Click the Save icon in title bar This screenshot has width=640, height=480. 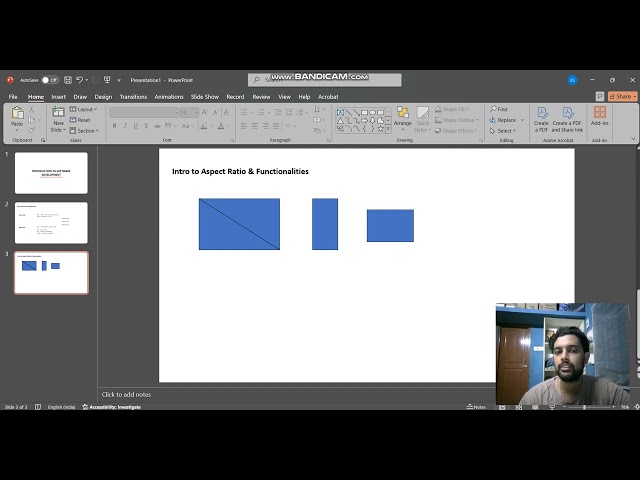point(68,80)
